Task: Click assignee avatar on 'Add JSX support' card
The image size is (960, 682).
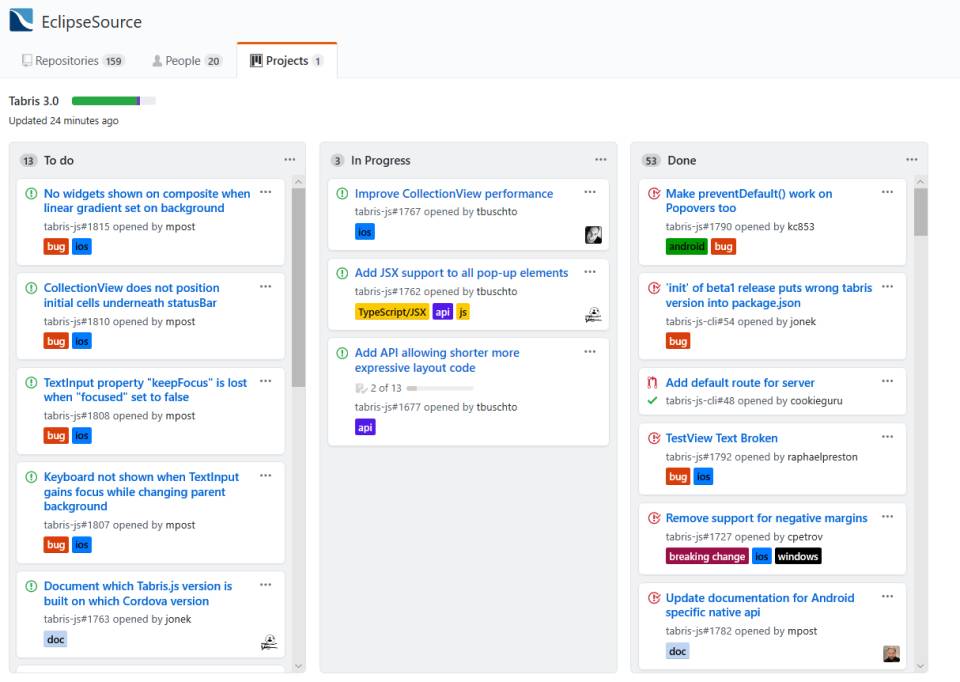Action: (593, 315)
